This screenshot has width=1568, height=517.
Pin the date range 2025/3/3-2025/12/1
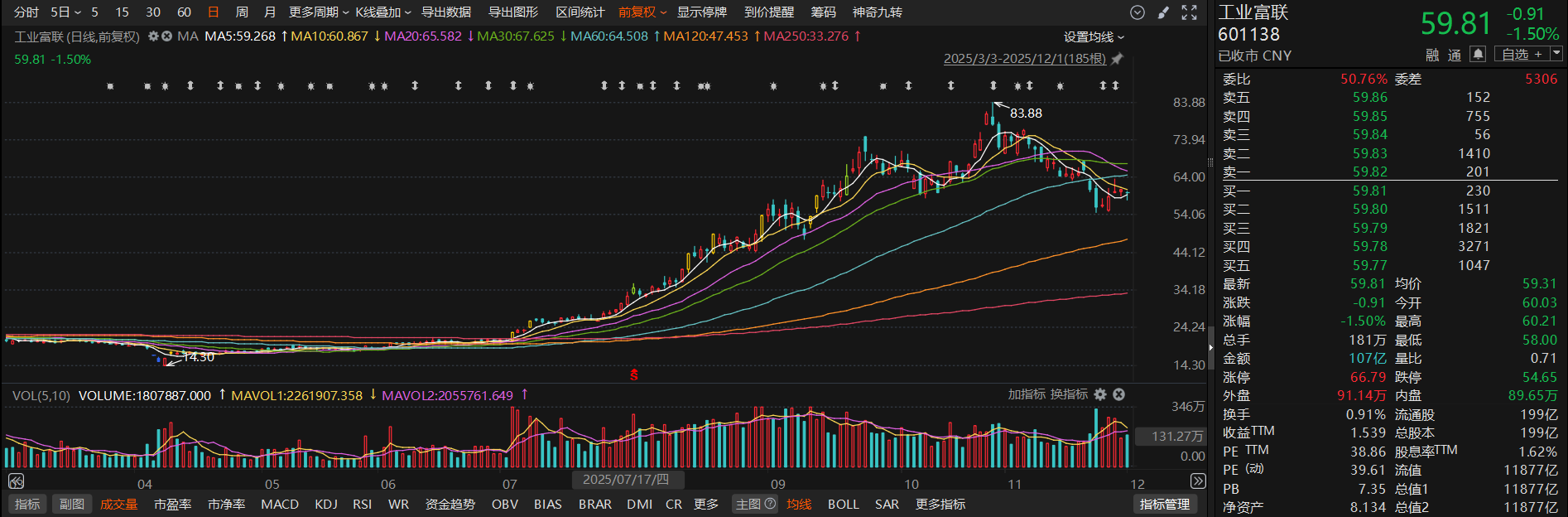pyautogui.click(x=1117, y=59)
